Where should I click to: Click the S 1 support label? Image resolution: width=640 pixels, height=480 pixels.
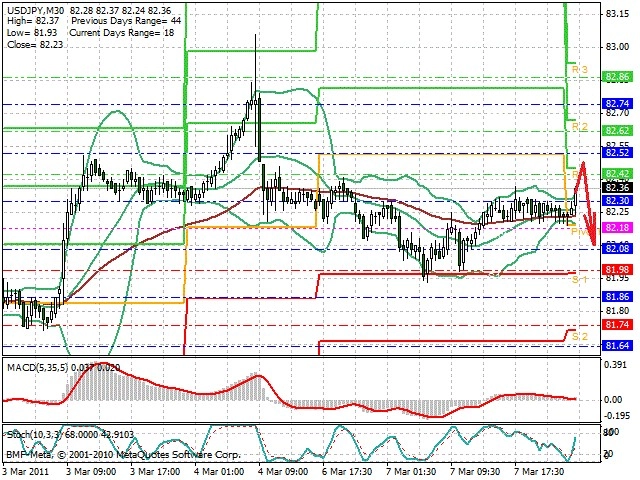[580, 280]
